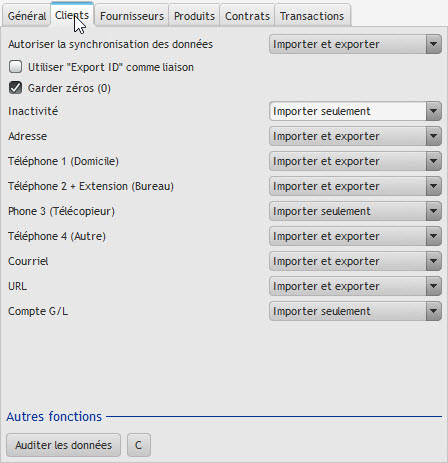
Task: Switch to the Général tab
Action: click(x=27, y=16)
